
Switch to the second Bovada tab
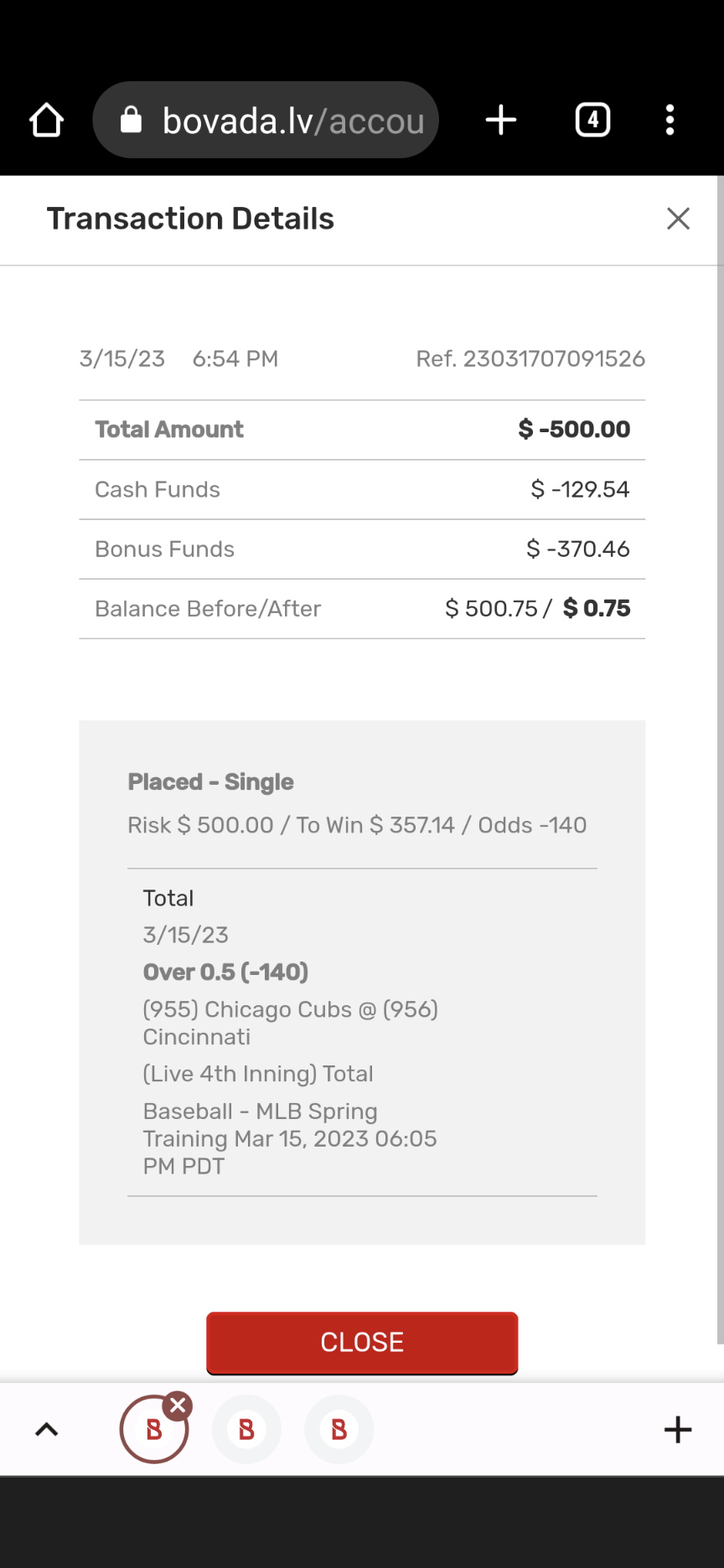coord(246,1430)
